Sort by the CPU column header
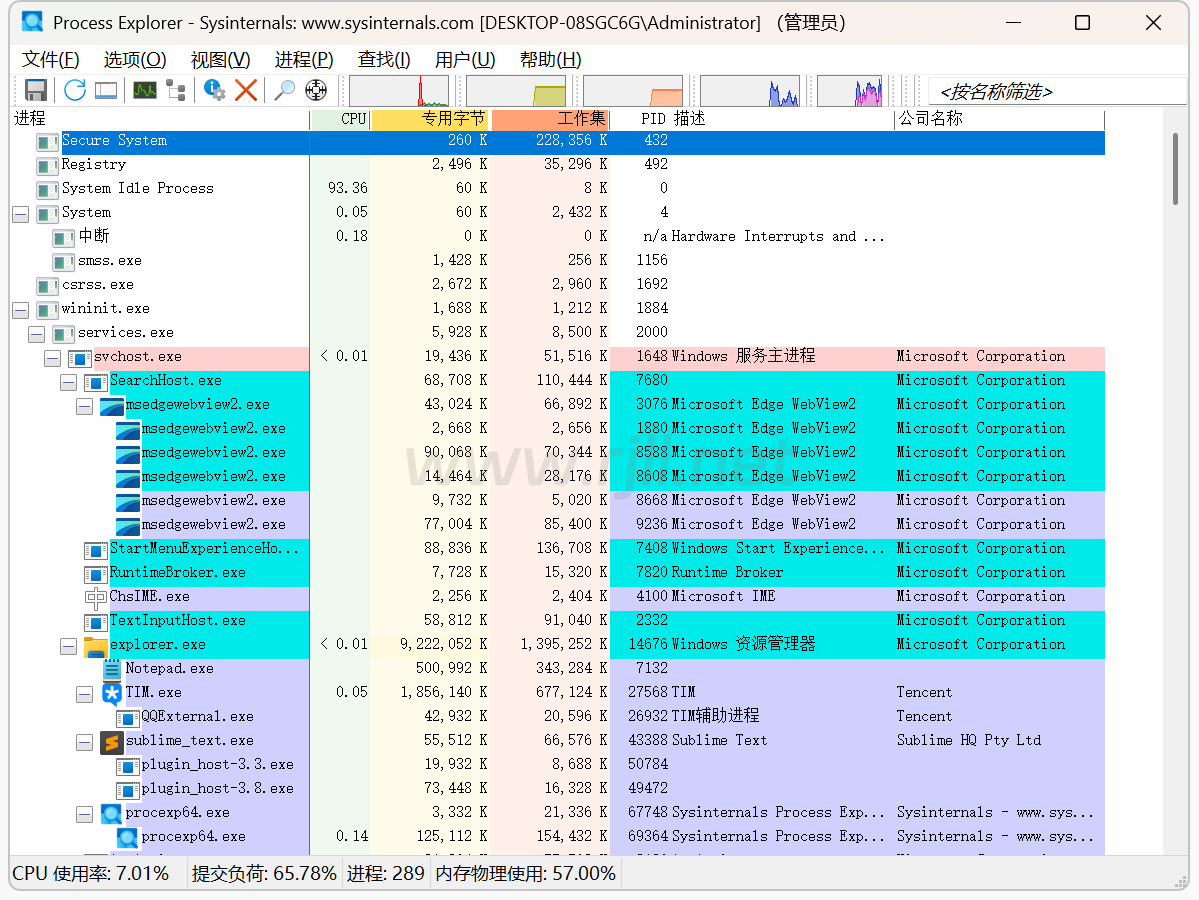The image size is (1199, 900). tap(340, 119)
